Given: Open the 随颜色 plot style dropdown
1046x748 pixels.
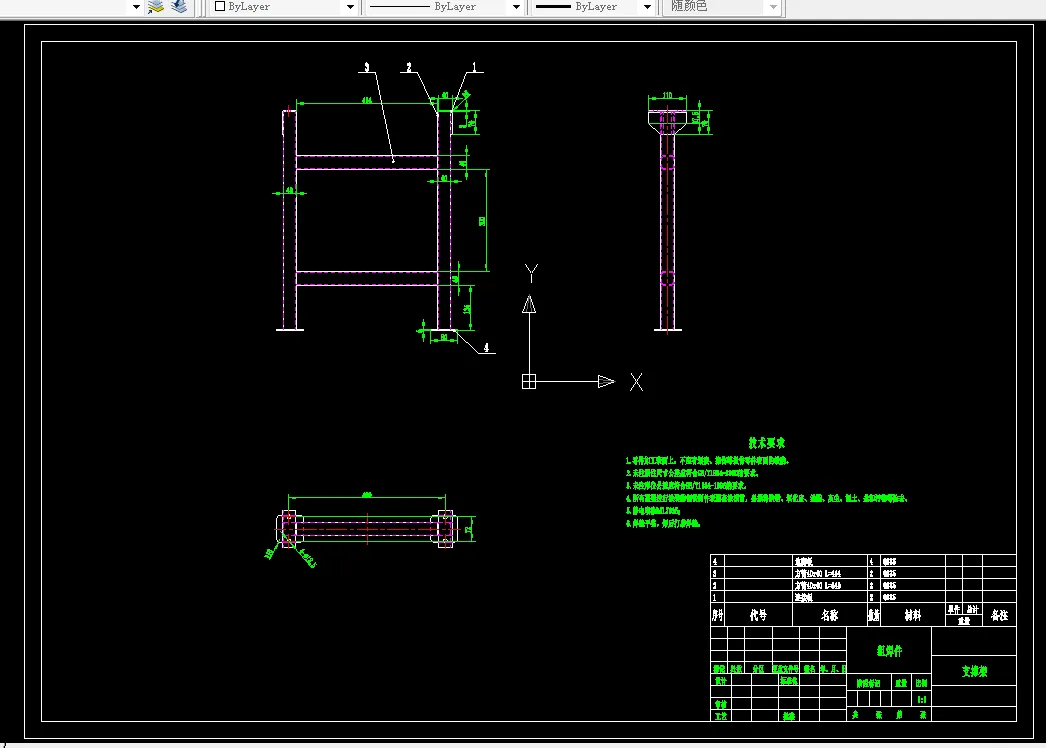Looking at the screenshot, I should (772, 7).
